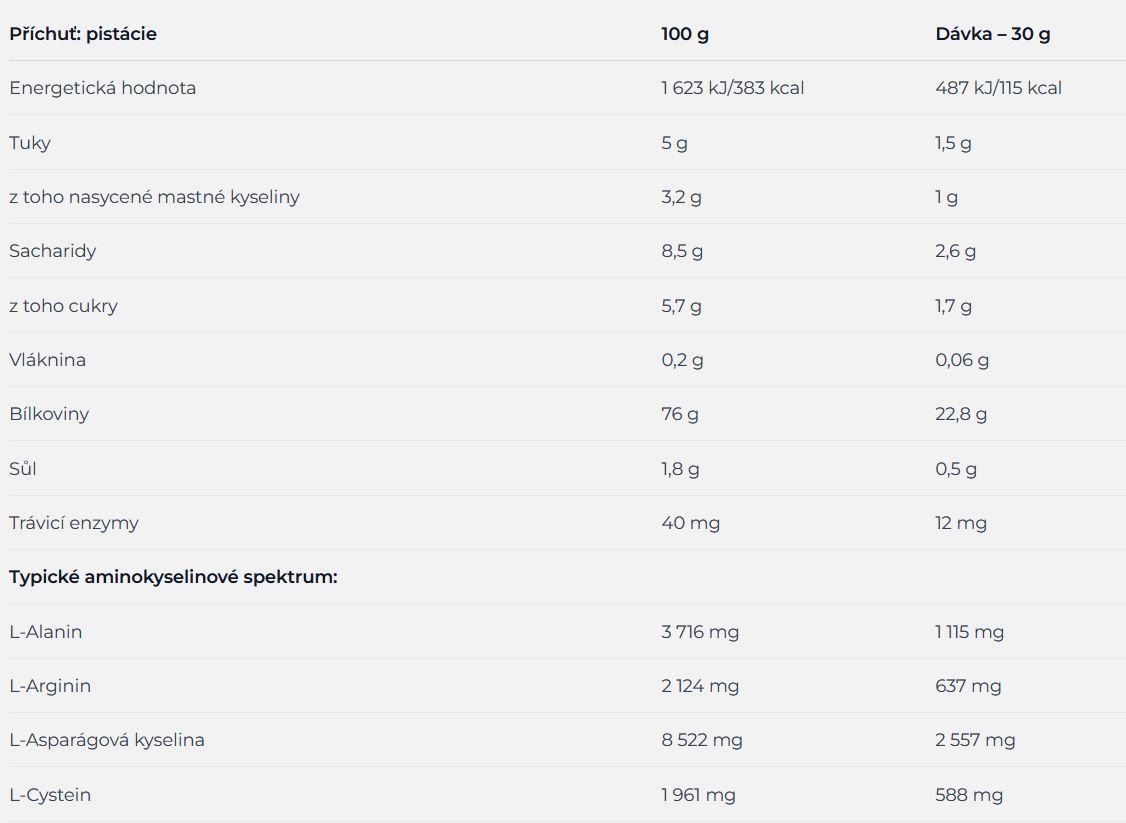This screenshot has width=1126, height=823.
Task: Click the 'L-Cystein' 588 mg value
Action: pyautogui.click(x=969, y=795)
